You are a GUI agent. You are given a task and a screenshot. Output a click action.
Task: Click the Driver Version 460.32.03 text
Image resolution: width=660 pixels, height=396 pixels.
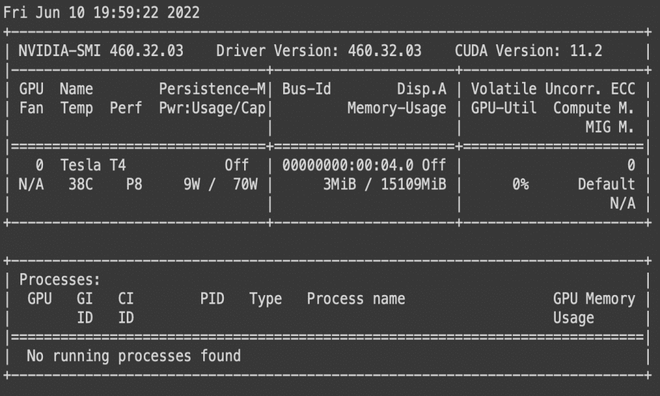(319, 50)
